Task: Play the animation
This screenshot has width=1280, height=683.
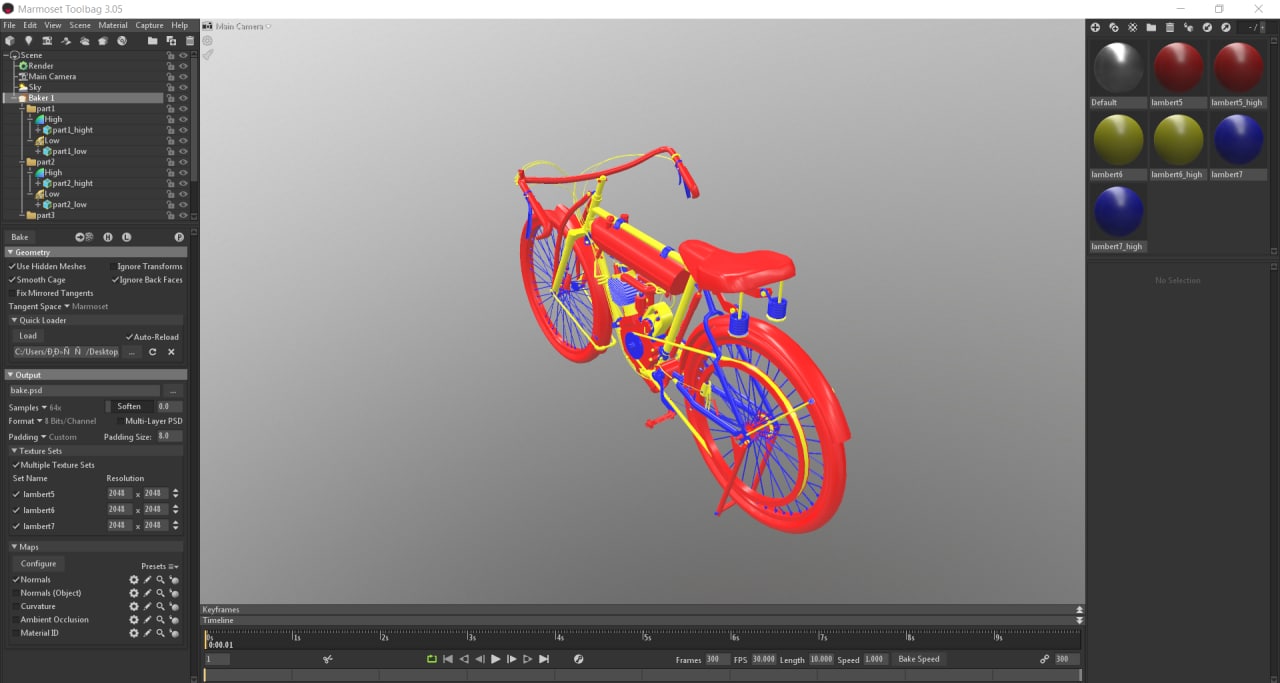Action: click(495, 659)
